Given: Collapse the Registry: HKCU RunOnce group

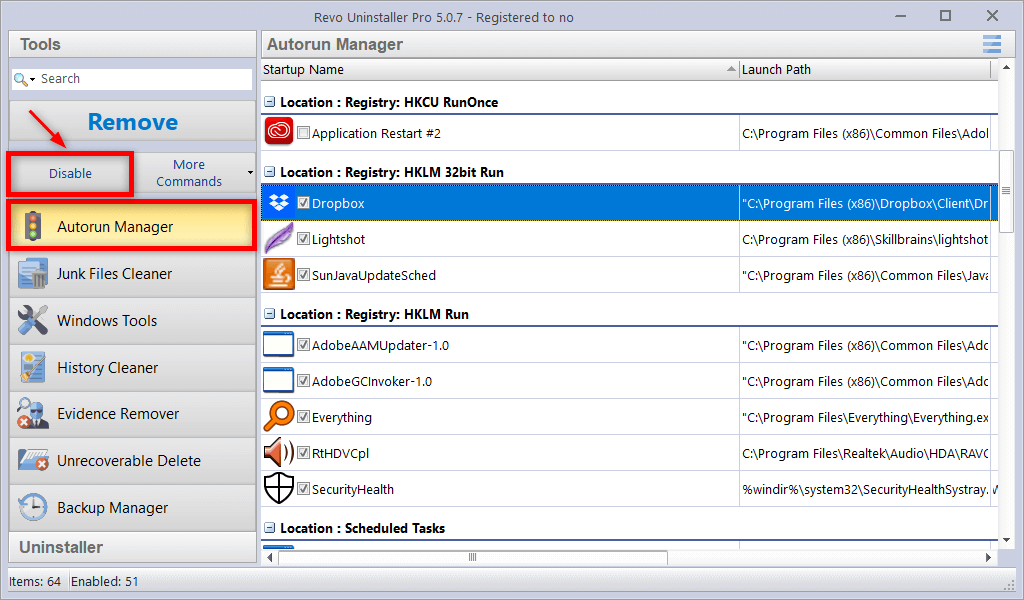Looking at the screenshot, I should (269, 102).
